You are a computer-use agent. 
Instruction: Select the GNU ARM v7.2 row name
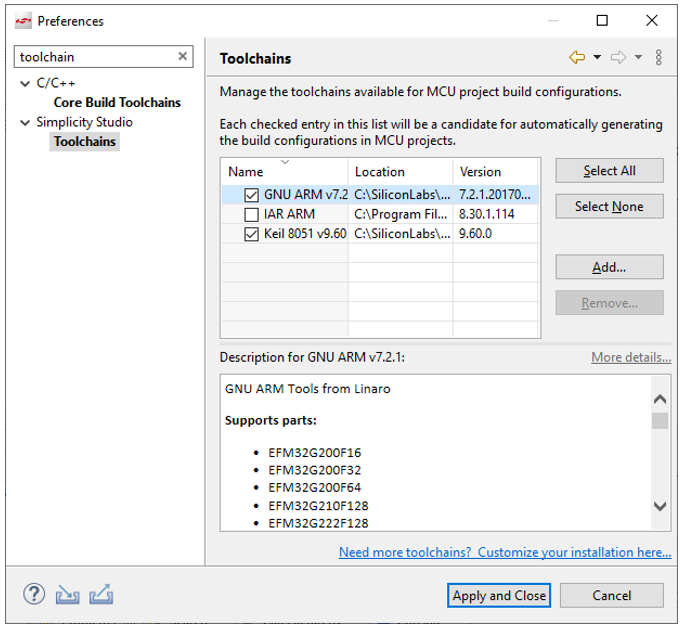306,194
